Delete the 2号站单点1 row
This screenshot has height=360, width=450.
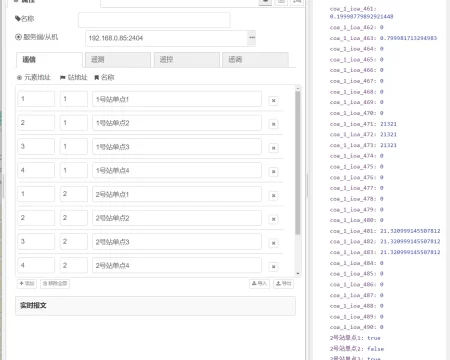pos(273,195)
